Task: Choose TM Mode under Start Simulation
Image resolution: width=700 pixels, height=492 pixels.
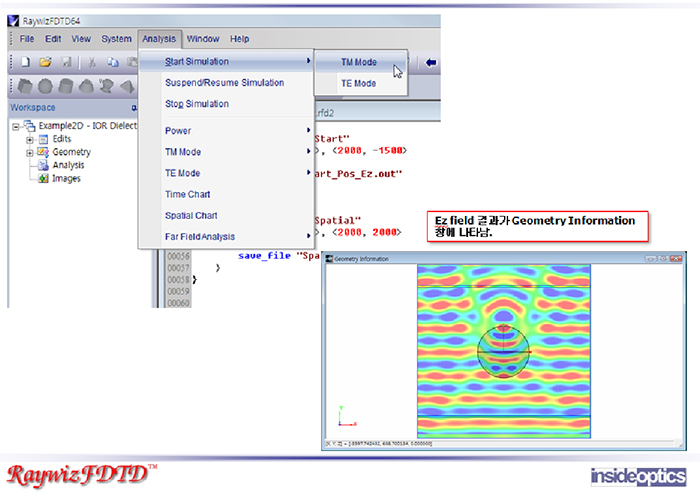Action: coord(358,62)
